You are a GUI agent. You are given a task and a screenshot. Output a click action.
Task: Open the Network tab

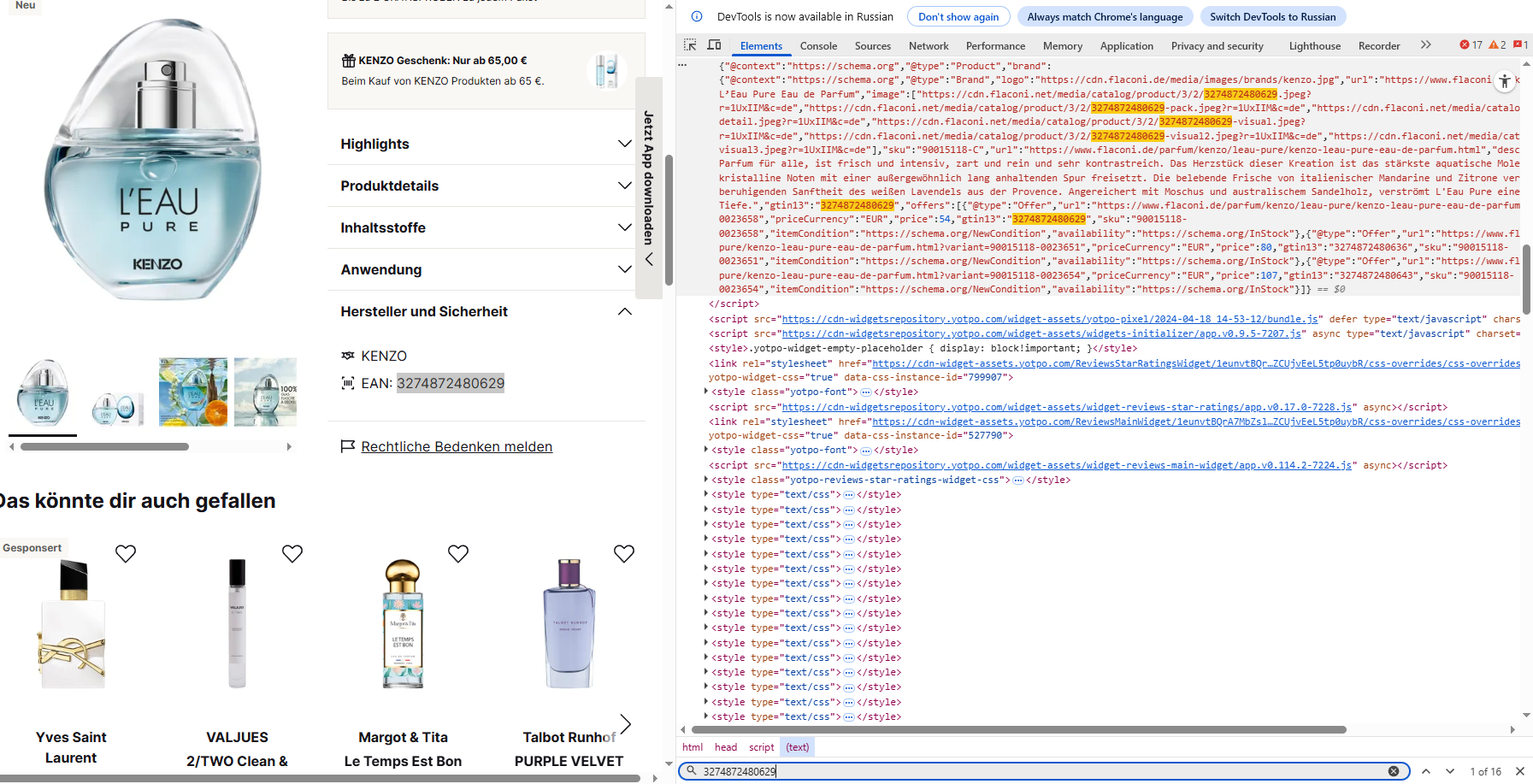point(929,46)
